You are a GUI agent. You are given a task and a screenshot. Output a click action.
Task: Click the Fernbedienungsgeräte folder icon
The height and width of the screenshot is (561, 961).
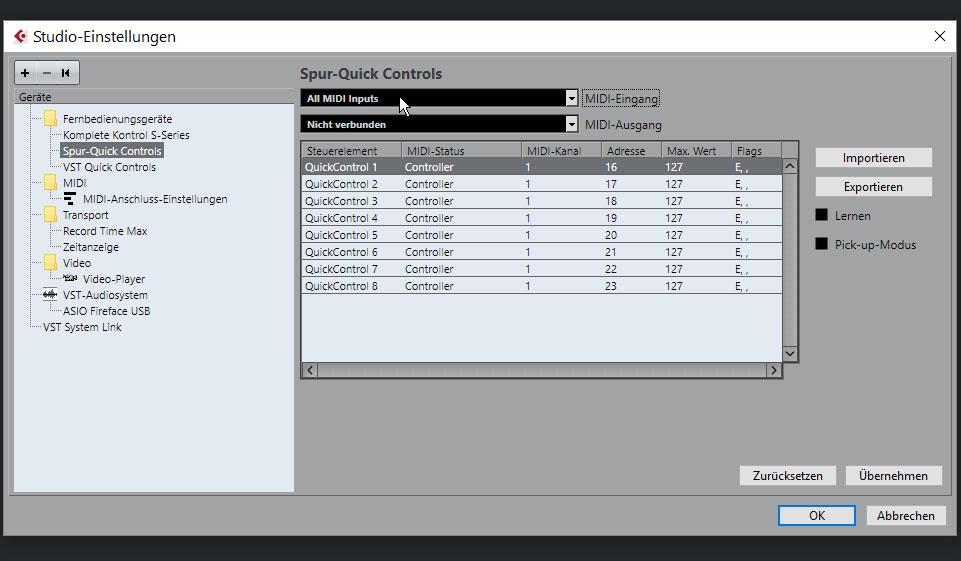[x=50, y=119]
